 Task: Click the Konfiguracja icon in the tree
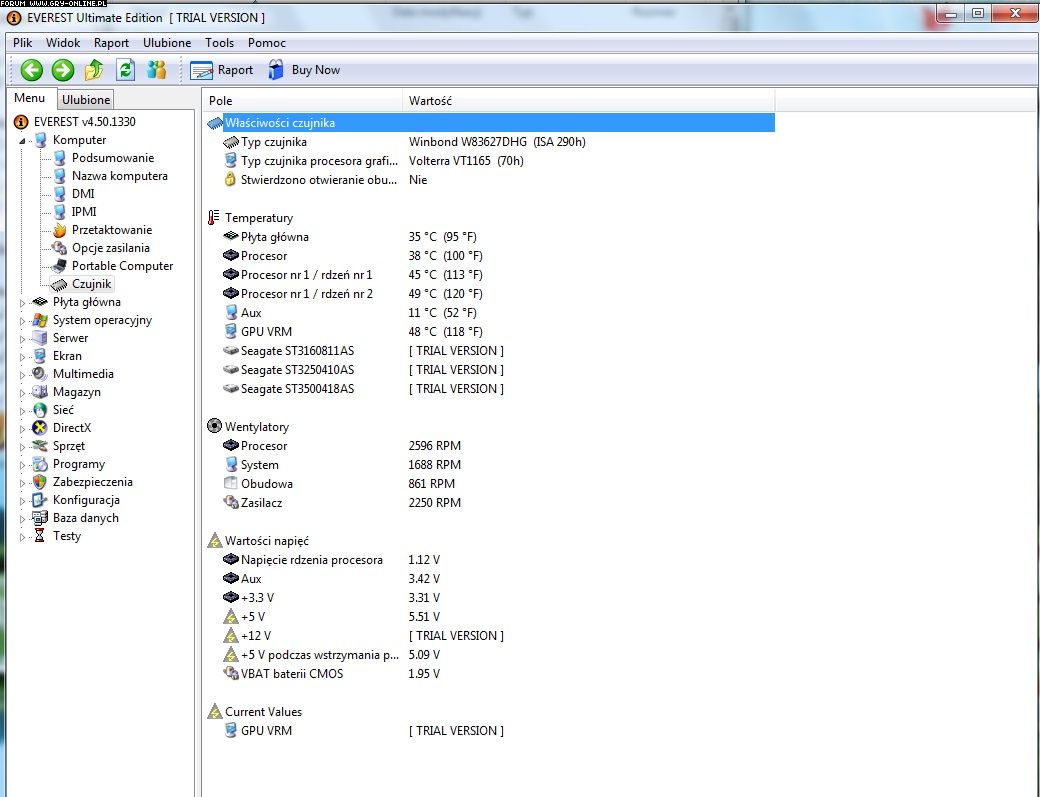point(40,500)
